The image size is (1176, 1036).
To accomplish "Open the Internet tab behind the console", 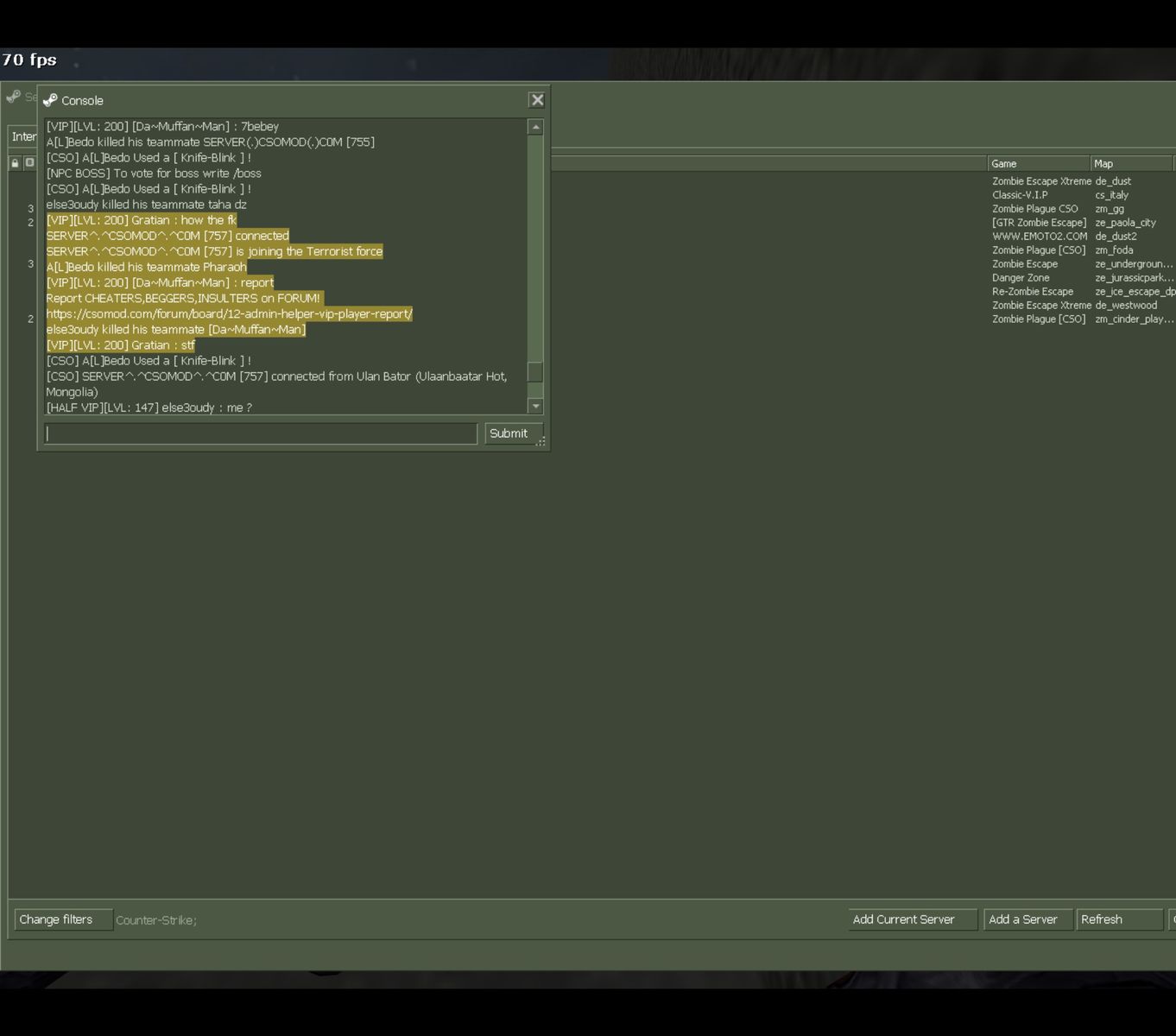I will click(23, 136).
